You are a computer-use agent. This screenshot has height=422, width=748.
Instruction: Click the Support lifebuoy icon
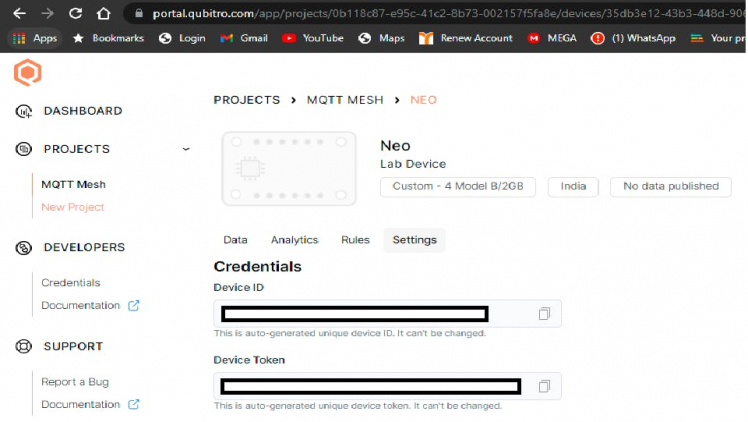(x=23, y=347)
